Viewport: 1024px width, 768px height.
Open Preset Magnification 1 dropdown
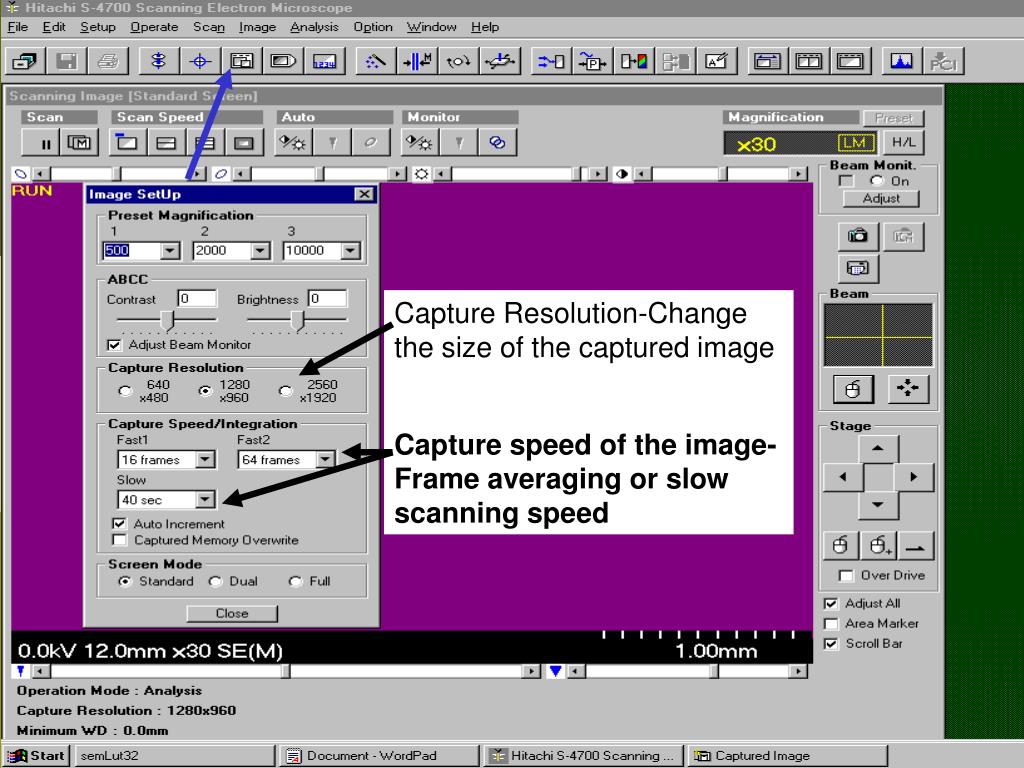[x=170, y=251]
